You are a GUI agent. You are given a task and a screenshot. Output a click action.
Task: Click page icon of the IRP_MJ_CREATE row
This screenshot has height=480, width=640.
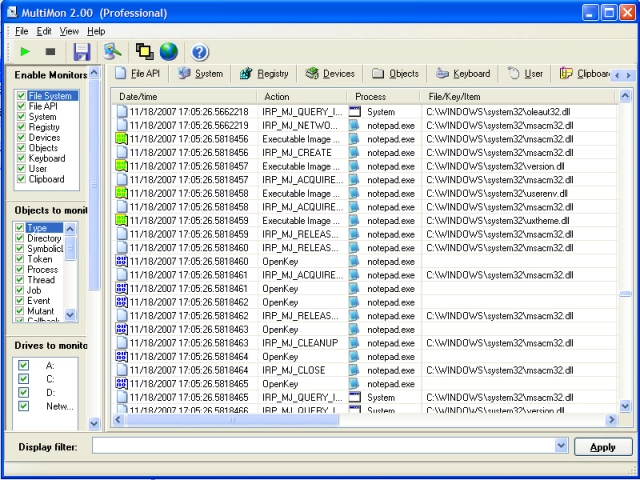[x=122, y=153]
